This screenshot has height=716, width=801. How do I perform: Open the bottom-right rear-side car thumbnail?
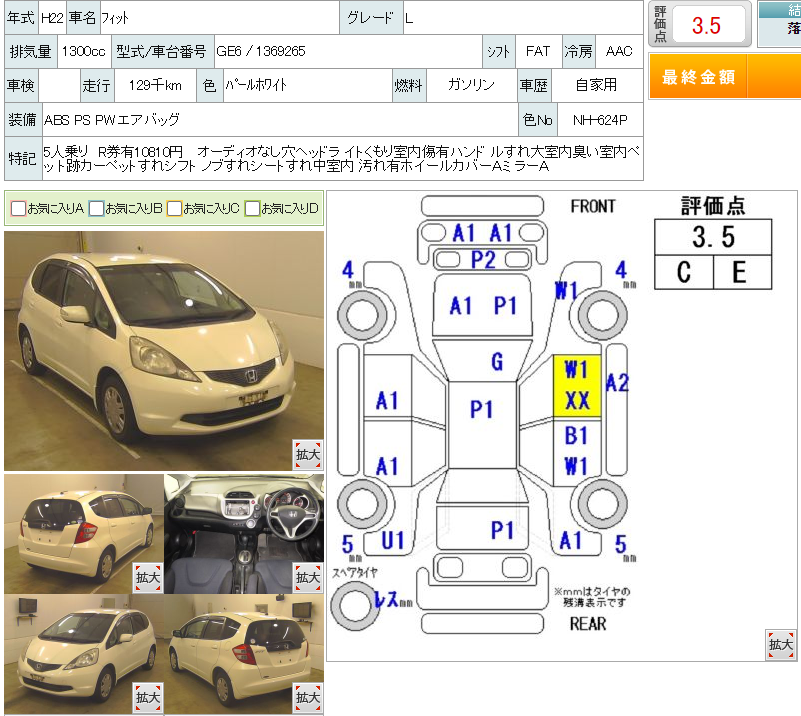244,654
